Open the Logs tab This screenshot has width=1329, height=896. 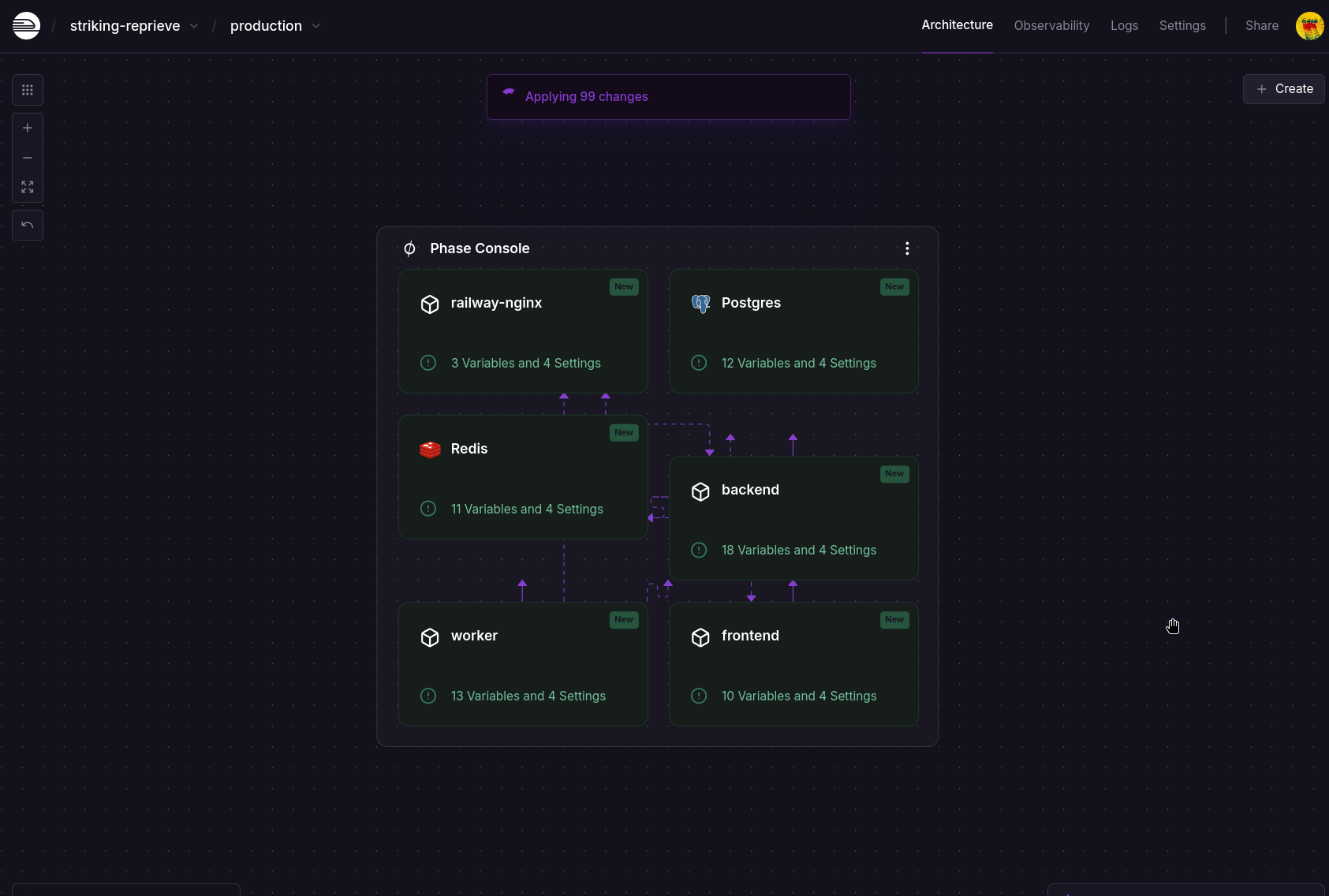click(x=1124, y=26)
